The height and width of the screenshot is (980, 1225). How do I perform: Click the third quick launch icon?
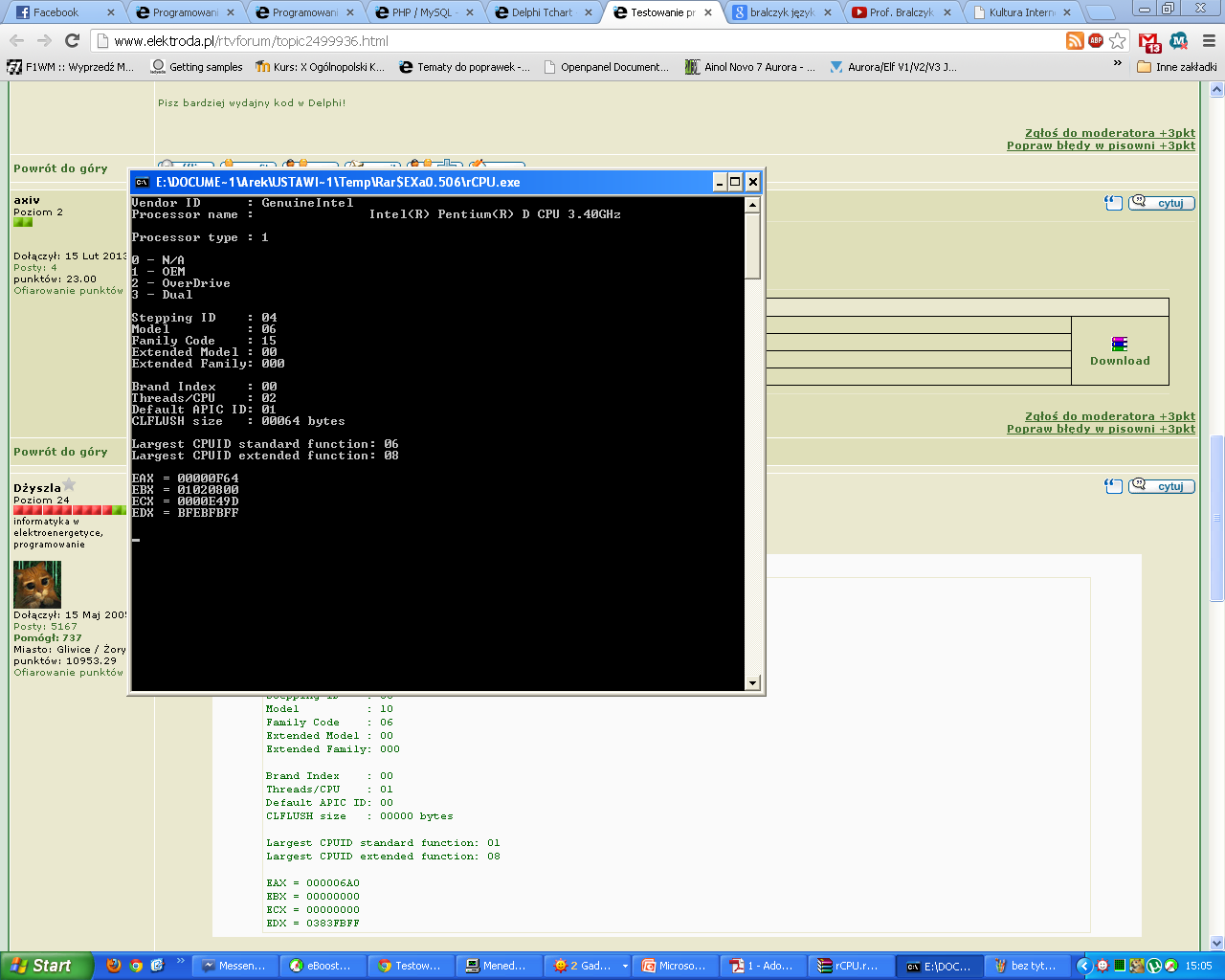pyautogui.click(x=158, y=966)
